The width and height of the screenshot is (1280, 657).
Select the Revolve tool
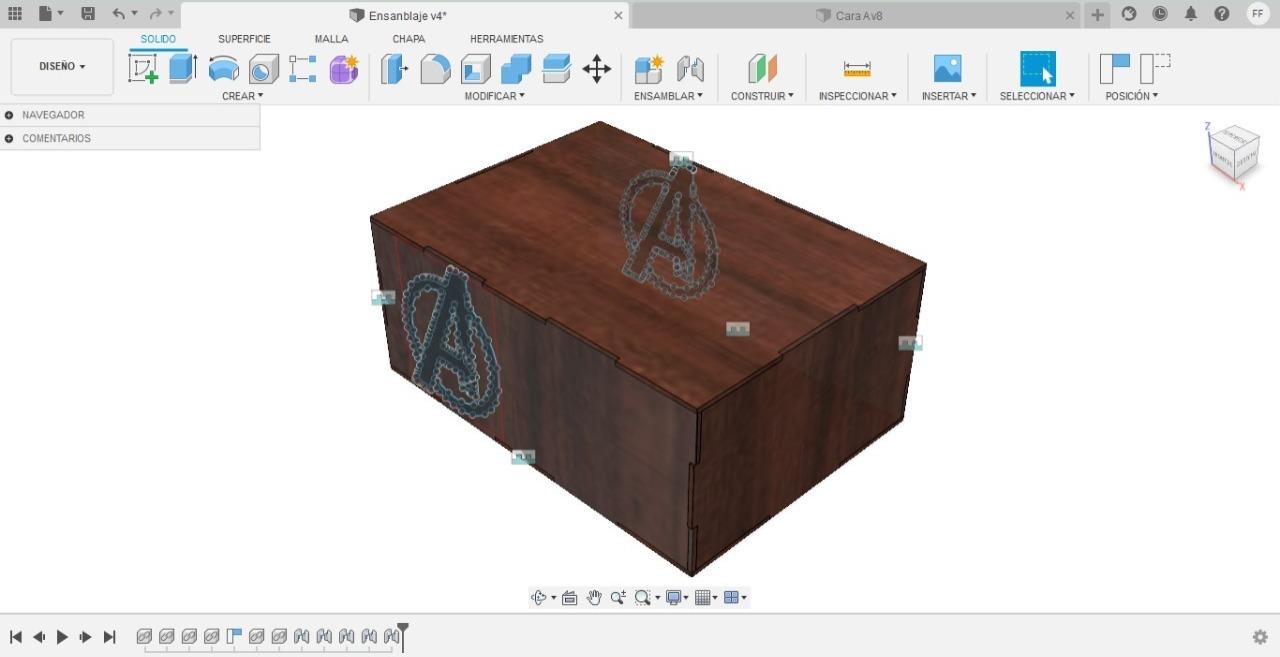point(223,68)
